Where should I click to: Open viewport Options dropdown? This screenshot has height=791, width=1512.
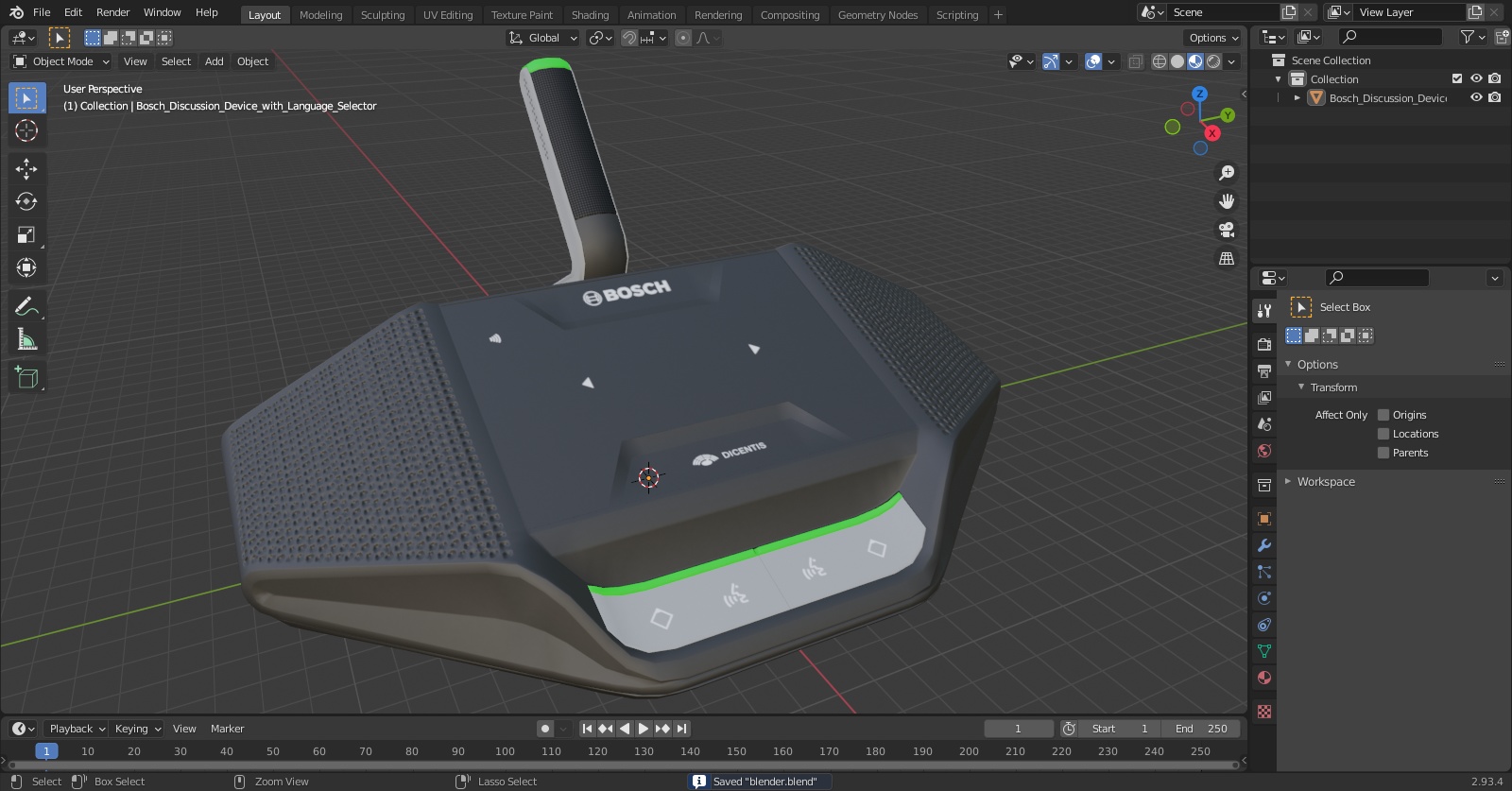pos(1213,38)
